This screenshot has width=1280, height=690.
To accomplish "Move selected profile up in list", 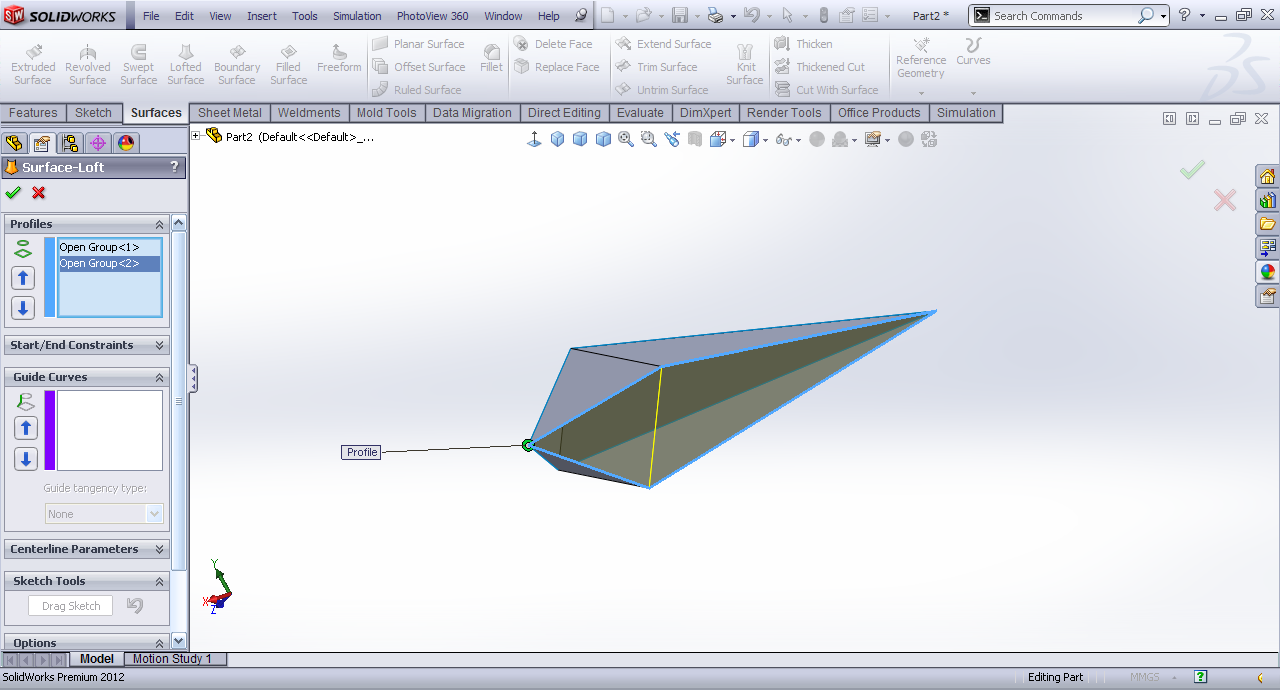I will tap(23, 278).
